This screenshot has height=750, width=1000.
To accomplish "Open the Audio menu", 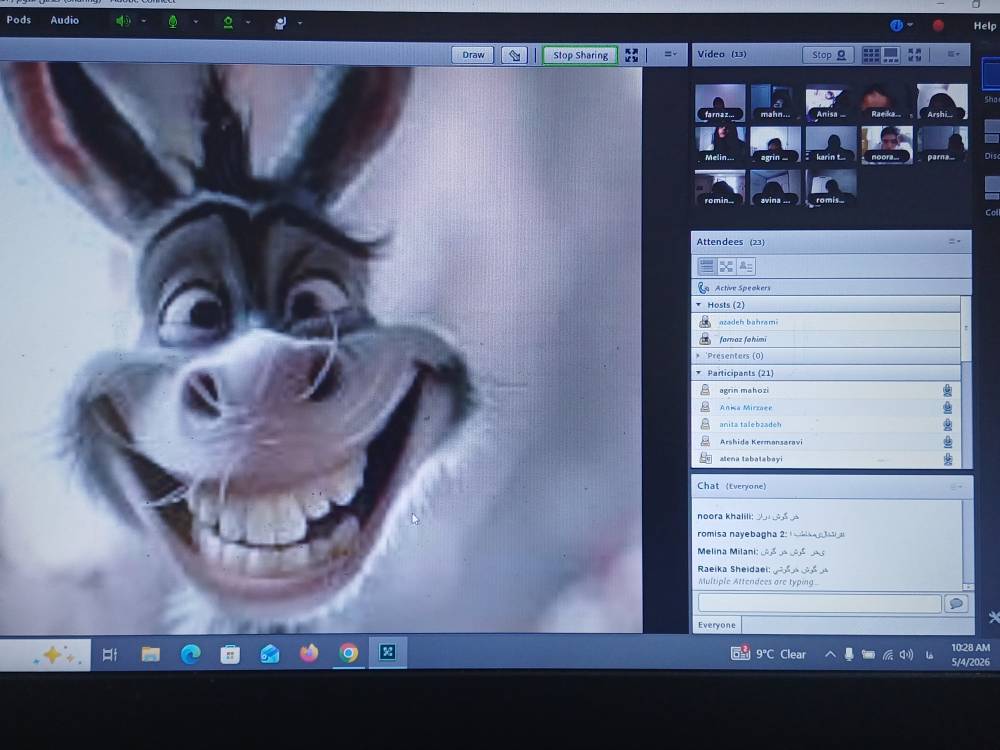I will [64, 20].
